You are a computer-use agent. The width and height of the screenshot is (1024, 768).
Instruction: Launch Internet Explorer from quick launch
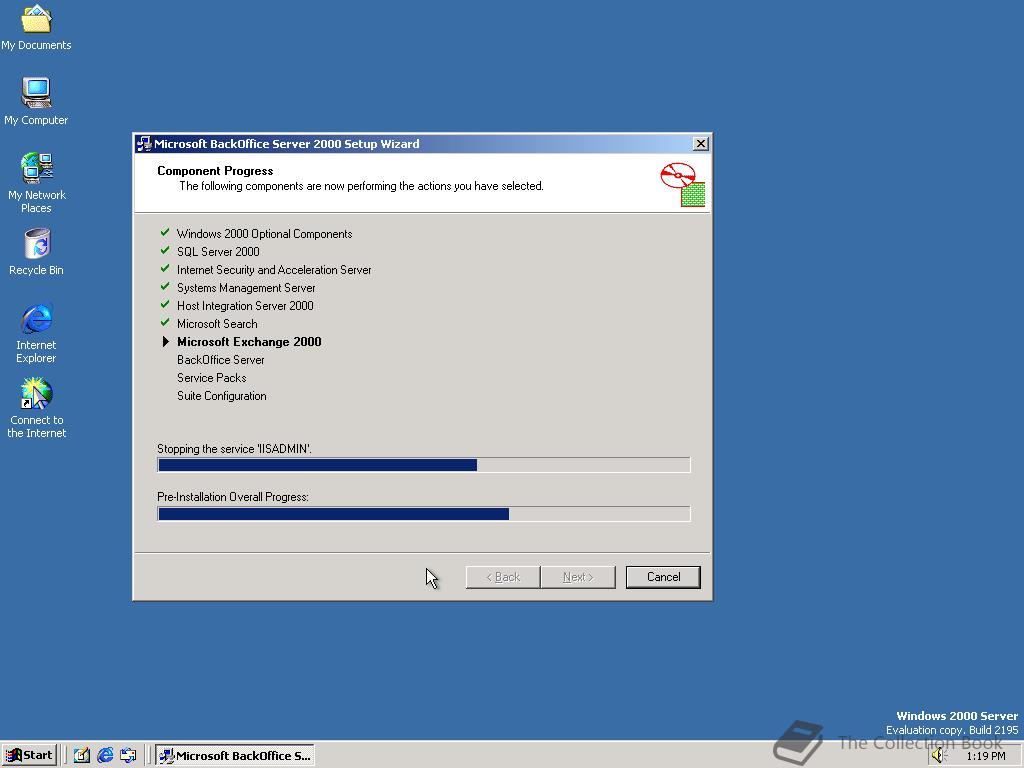point(105,756)
